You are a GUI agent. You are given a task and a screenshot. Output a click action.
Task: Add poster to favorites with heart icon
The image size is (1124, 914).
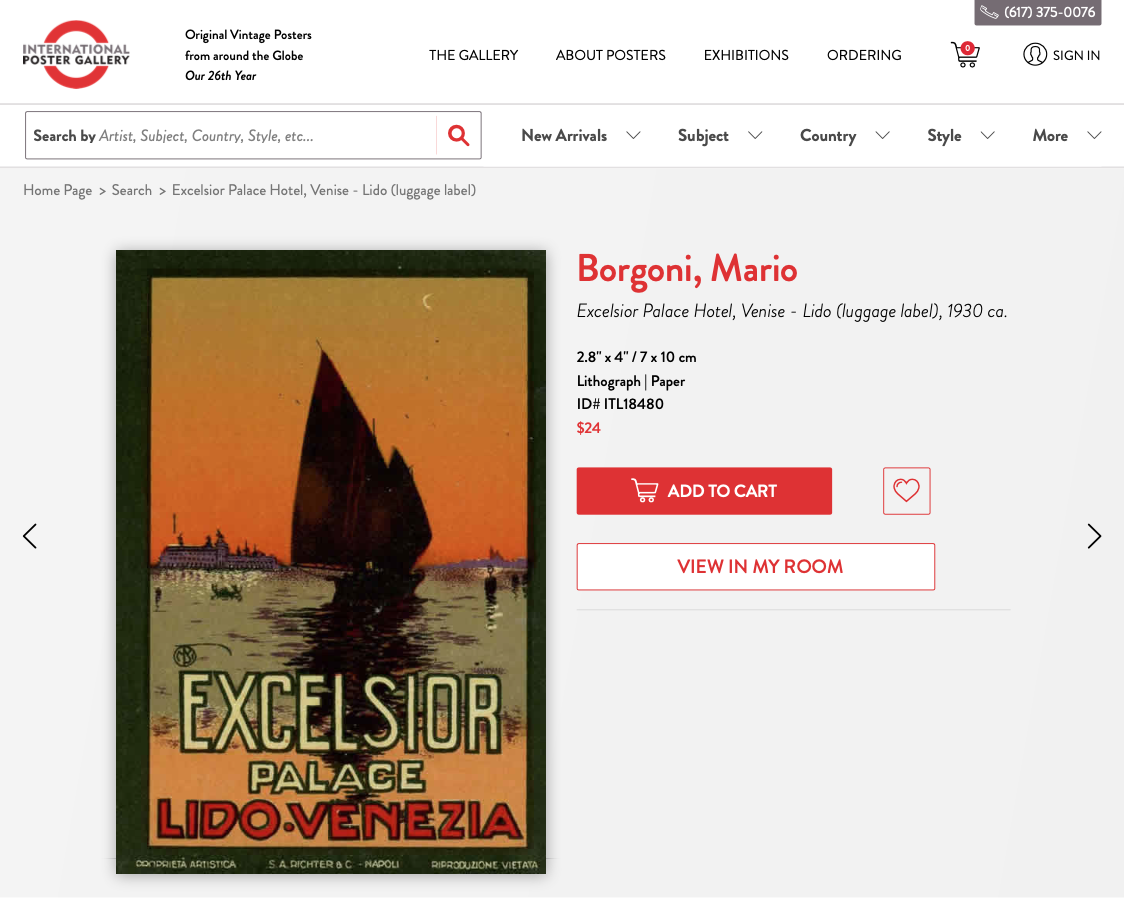click(x=906, y=490)
